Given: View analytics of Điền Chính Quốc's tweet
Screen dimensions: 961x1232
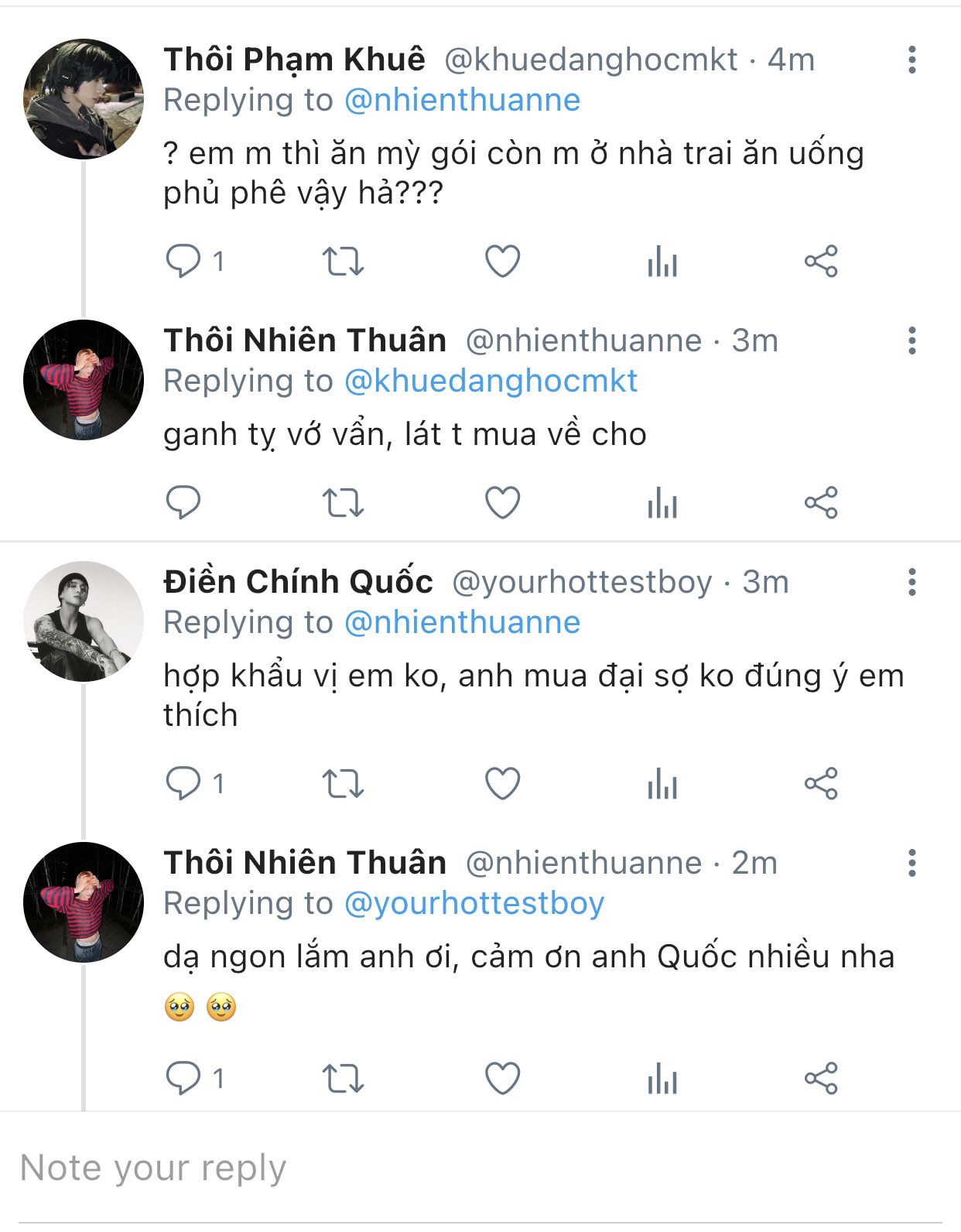Looking at the screenshot, I should point(662,784).
